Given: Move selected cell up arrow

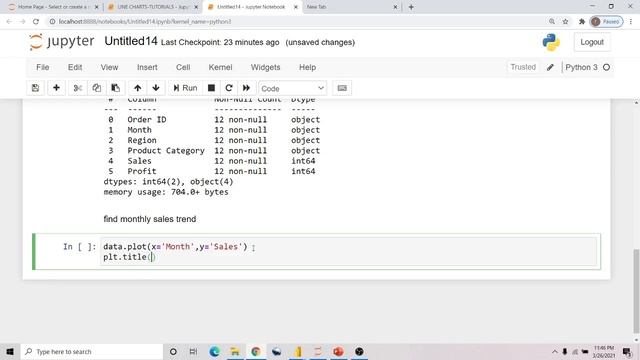Looking at the screenshot, I should click(138, 88).
